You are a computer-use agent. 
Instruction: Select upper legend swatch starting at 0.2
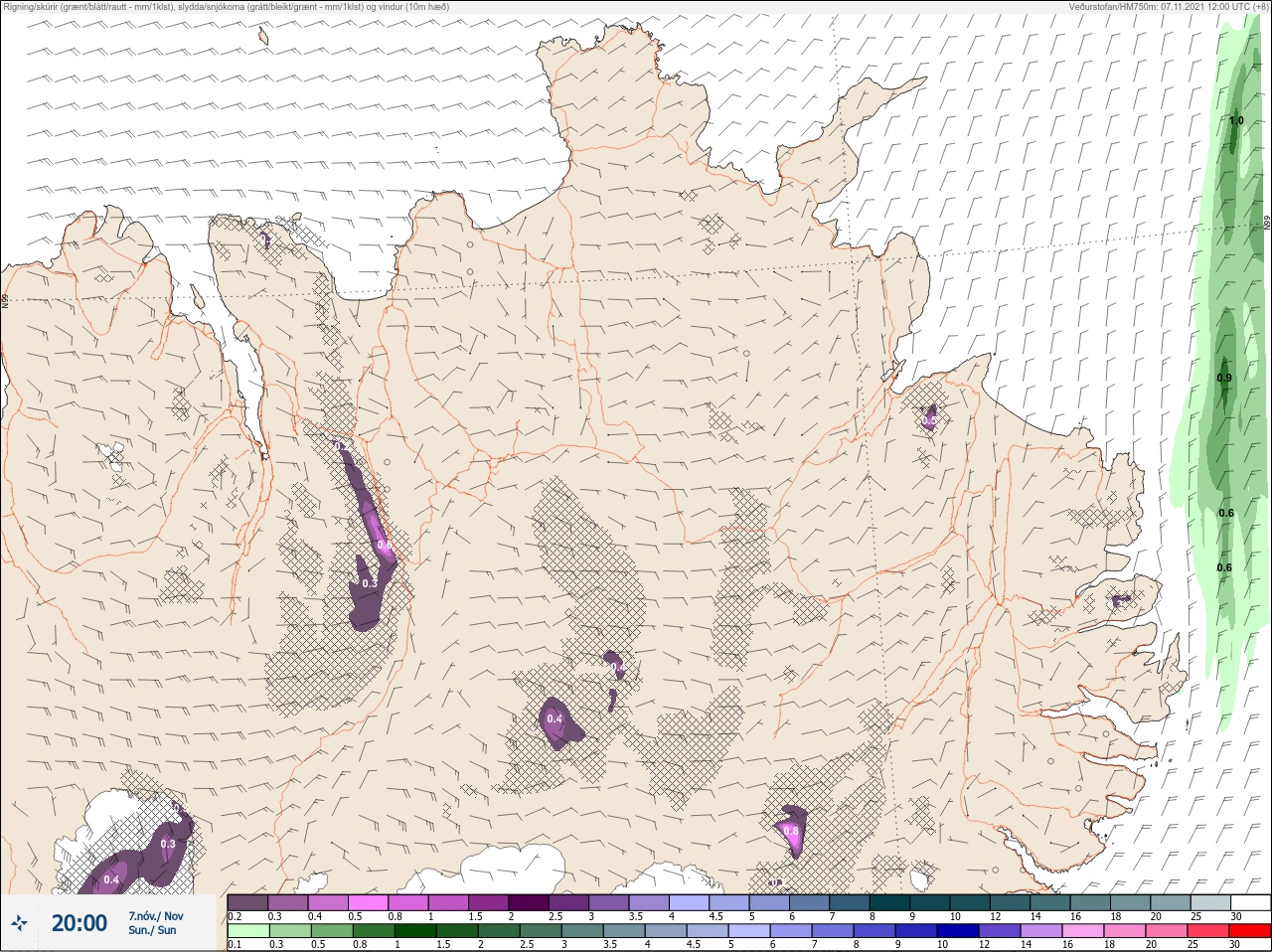tap(247, 902)
